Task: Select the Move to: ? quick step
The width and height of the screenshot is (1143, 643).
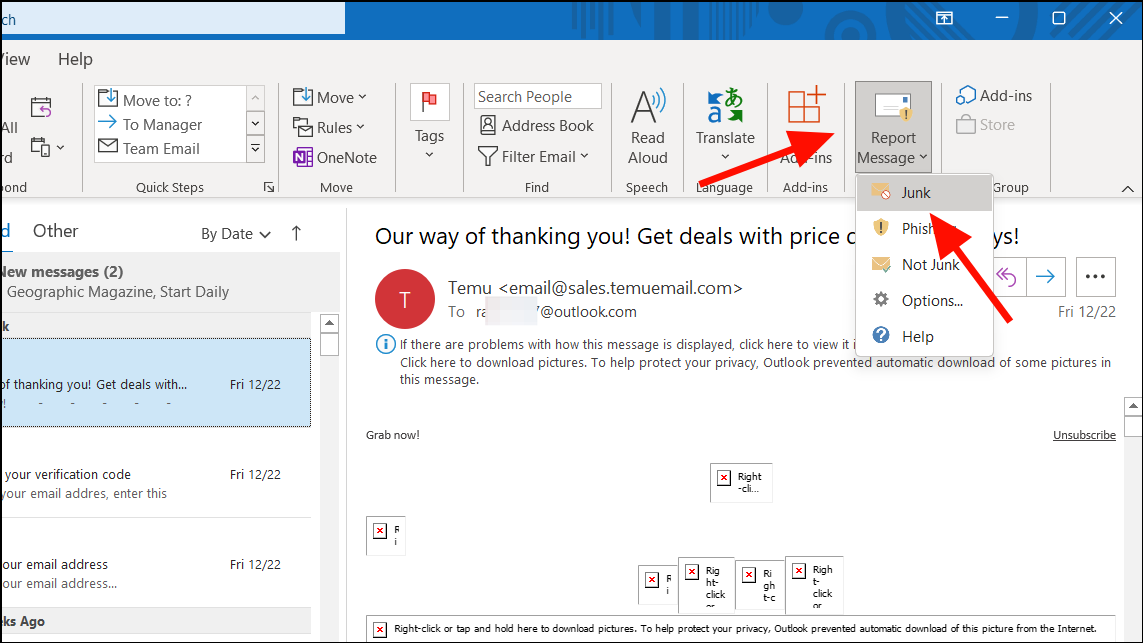Action: click(171, 100)
